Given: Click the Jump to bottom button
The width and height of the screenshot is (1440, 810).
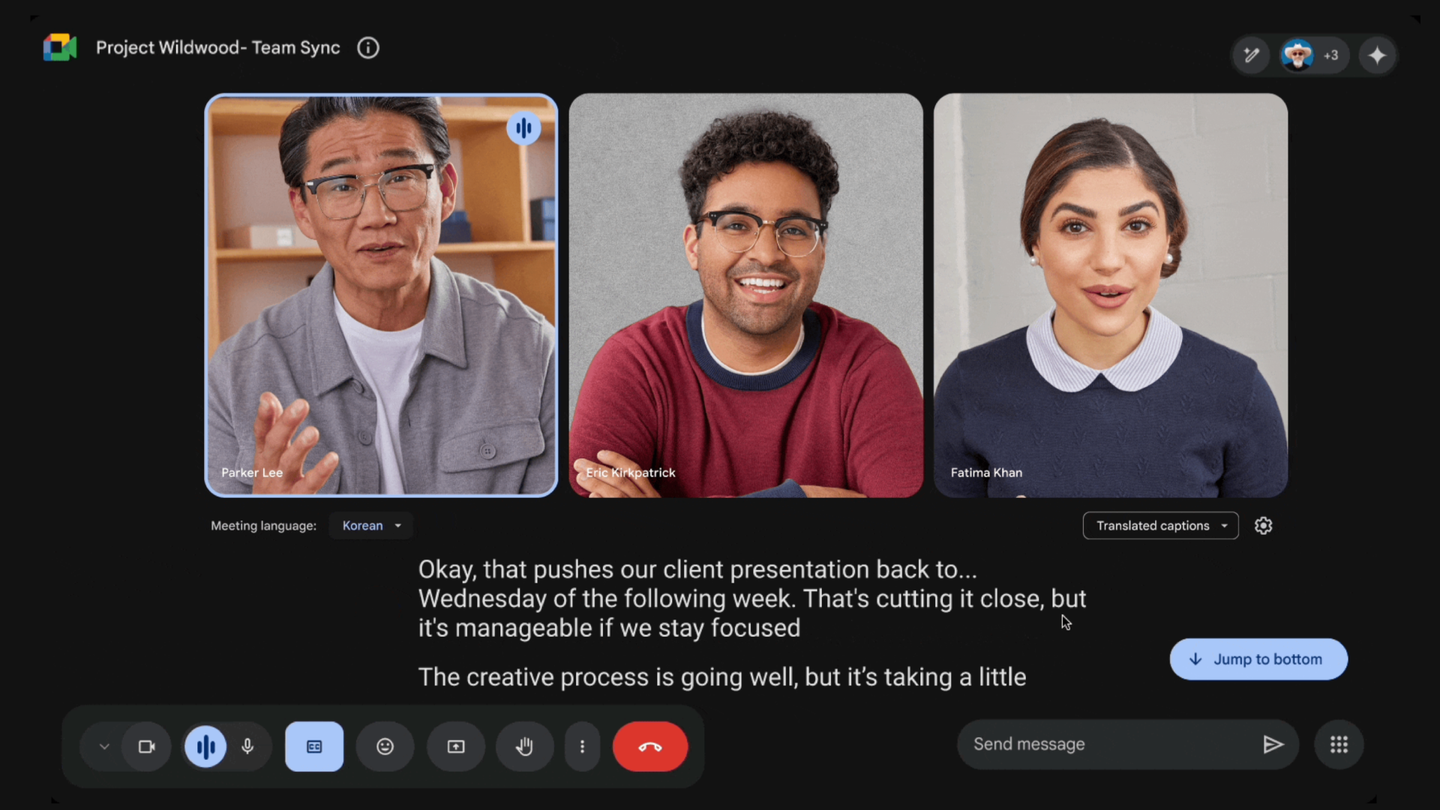Looking at the screenshot, I should (1258, 659).
